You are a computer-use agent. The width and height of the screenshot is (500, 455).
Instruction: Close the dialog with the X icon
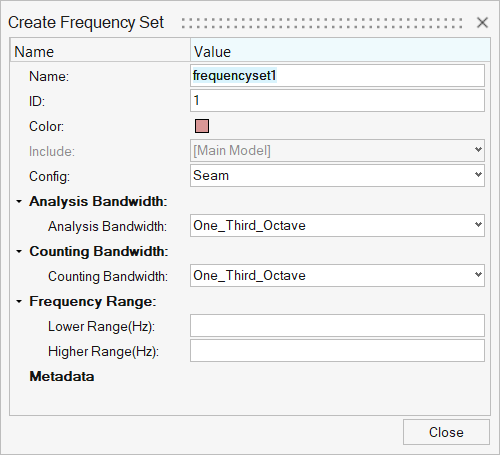[482, 23]
